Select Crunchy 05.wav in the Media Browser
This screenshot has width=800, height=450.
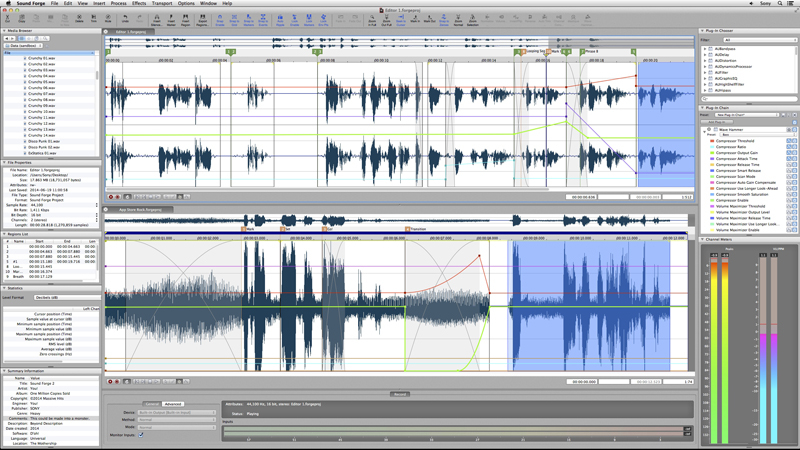point(41,82)
